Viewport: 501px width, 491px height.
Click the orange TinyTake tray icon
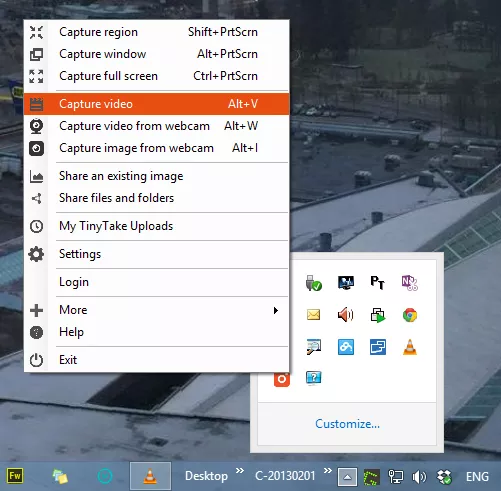[x=282, y=379]
